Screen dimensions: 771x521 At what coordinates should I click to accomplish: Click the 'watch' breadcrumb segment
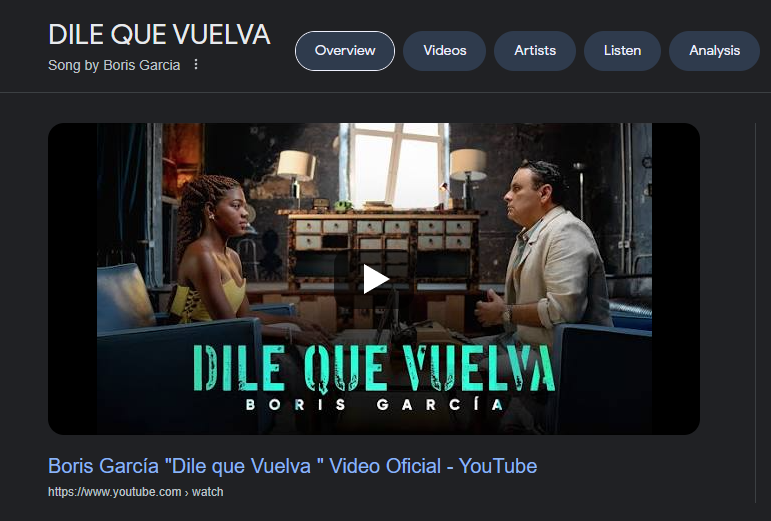point(208,492)
